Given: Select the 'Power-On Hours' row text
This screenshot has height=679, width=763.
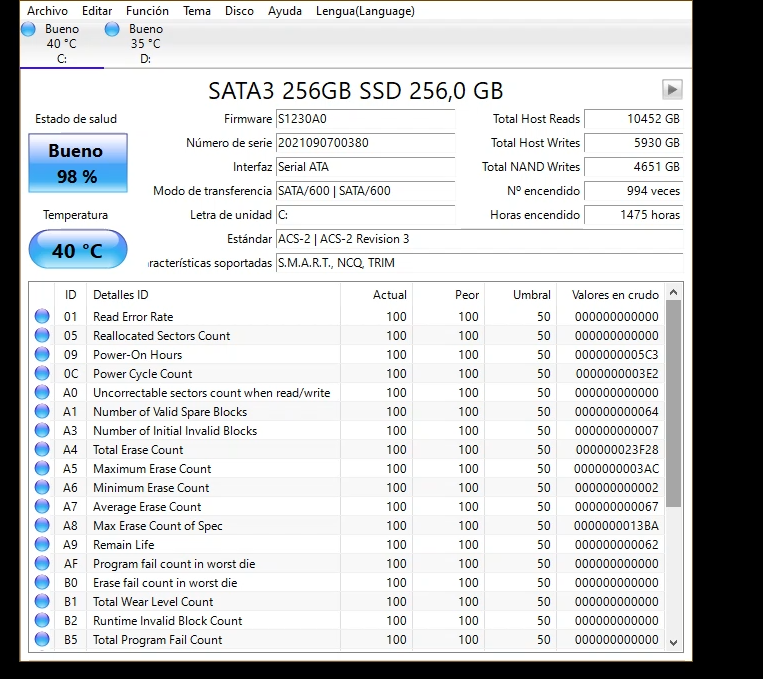Looking at the screenshot, I should [x=138, y=355].
